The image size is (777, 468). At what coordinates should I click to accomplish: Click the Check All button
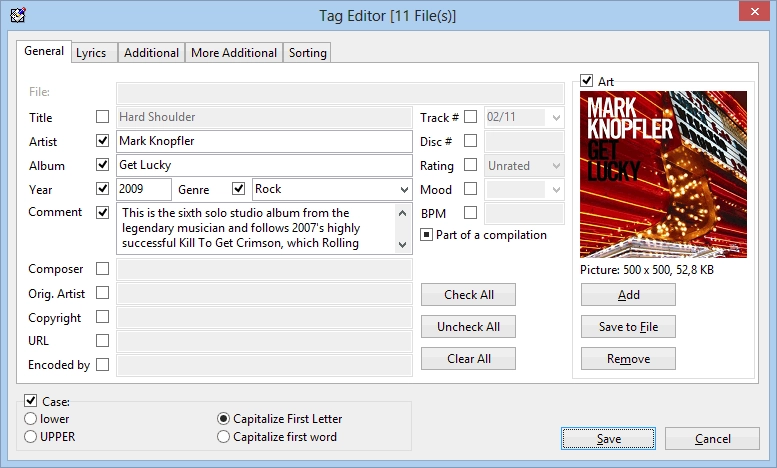(x=468, y=294)
